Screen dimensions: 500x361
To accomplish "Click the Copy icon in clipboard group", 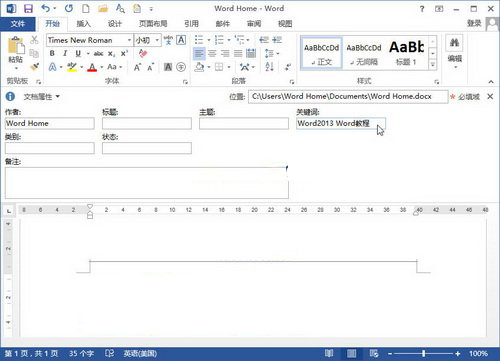I will (34, 53).
